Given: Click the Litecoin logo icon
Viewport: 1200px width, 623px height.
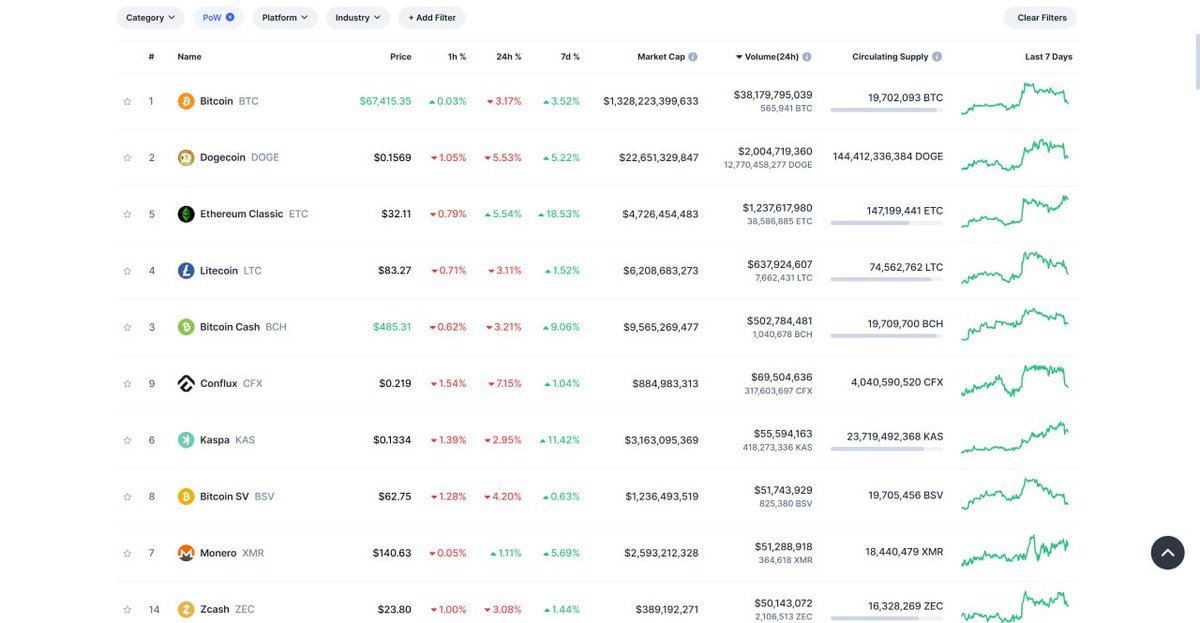Looking at the screenshot, I should click(186, 270).
